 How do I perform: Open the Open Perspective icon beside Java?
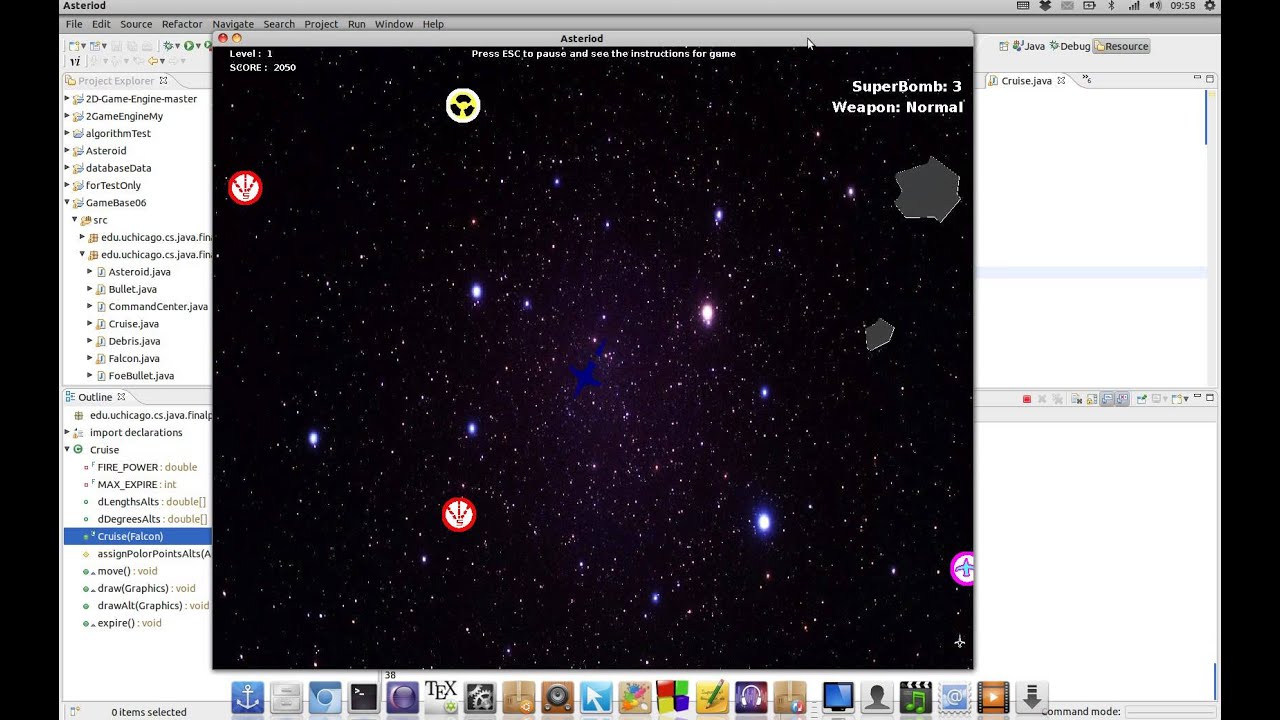(1002, 46)
